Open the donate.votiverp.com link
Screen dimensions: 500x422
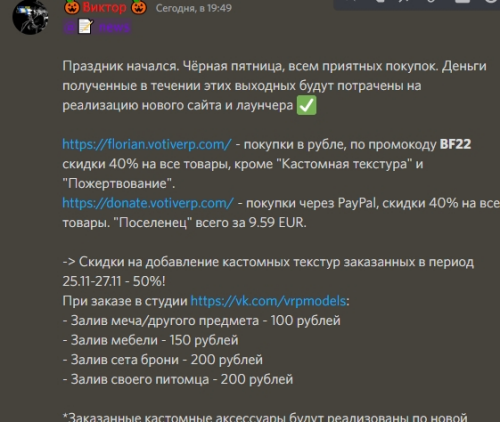click(148, 203)
